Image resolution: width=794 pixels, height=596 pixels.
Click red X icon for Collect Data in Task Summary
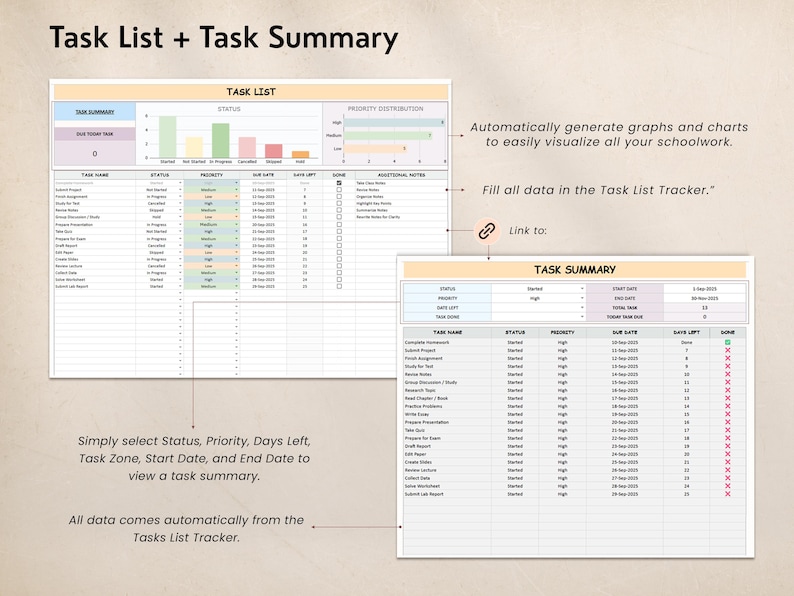coord(728,478)
